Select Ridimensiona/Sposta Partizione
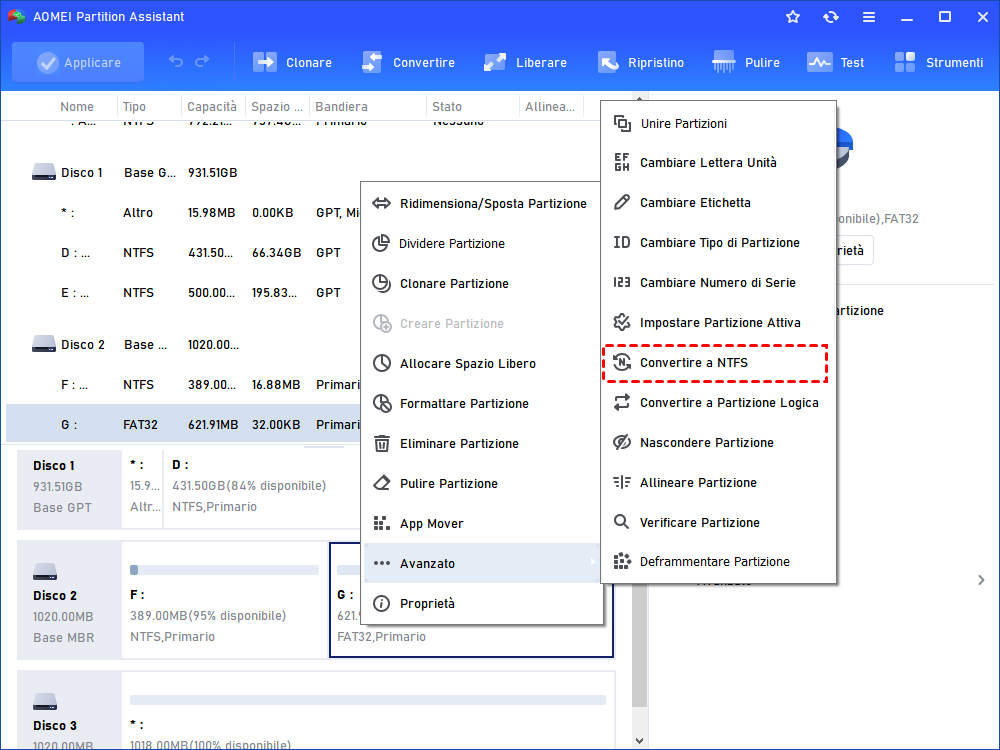Image resolution: width=1000 pixels, height=750 pixels. tap(482, 203)
